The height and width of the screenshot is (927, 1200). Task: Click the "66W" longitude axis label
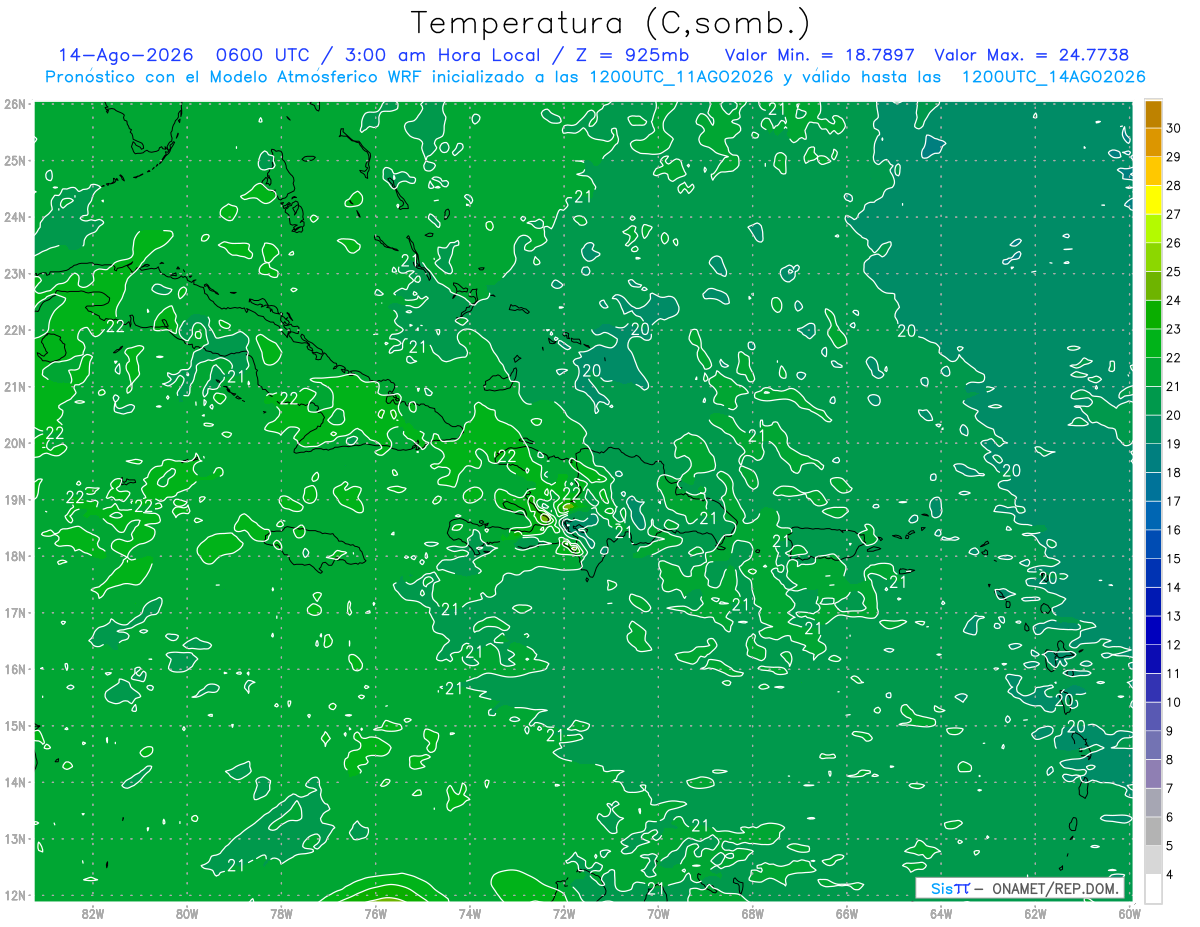847,915
